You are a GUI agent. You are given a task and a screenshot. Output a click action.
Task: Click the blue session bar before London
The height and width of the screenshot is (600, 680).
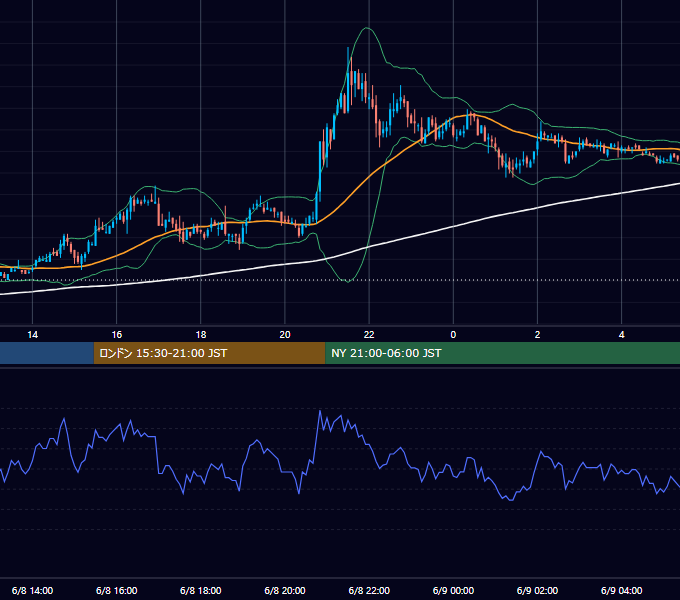(x=47, y=353)
